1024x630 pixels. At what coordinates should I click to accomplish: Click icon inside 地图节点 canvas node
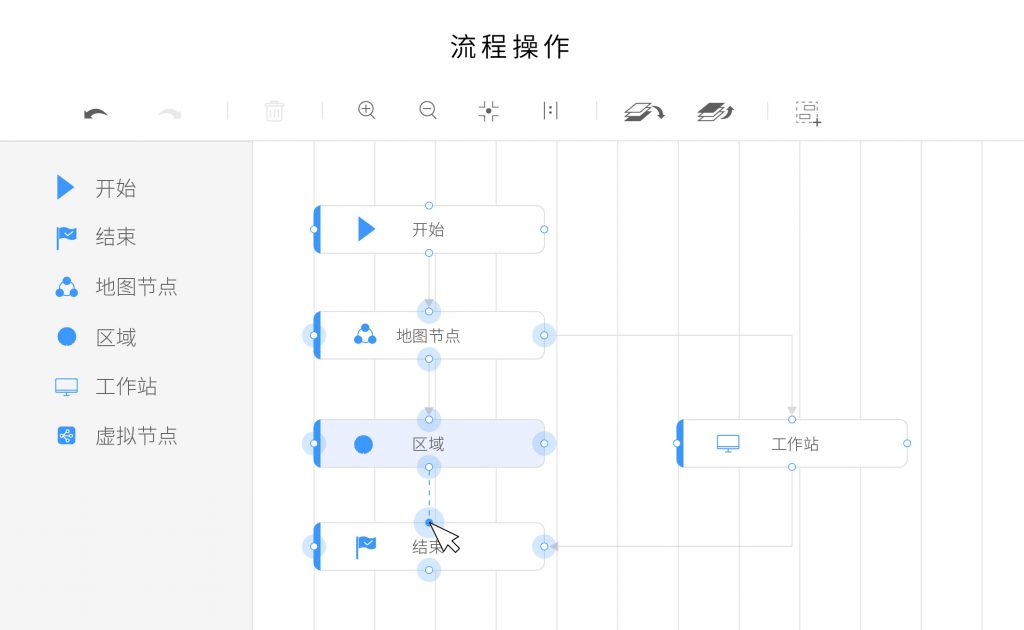point(365,334)
